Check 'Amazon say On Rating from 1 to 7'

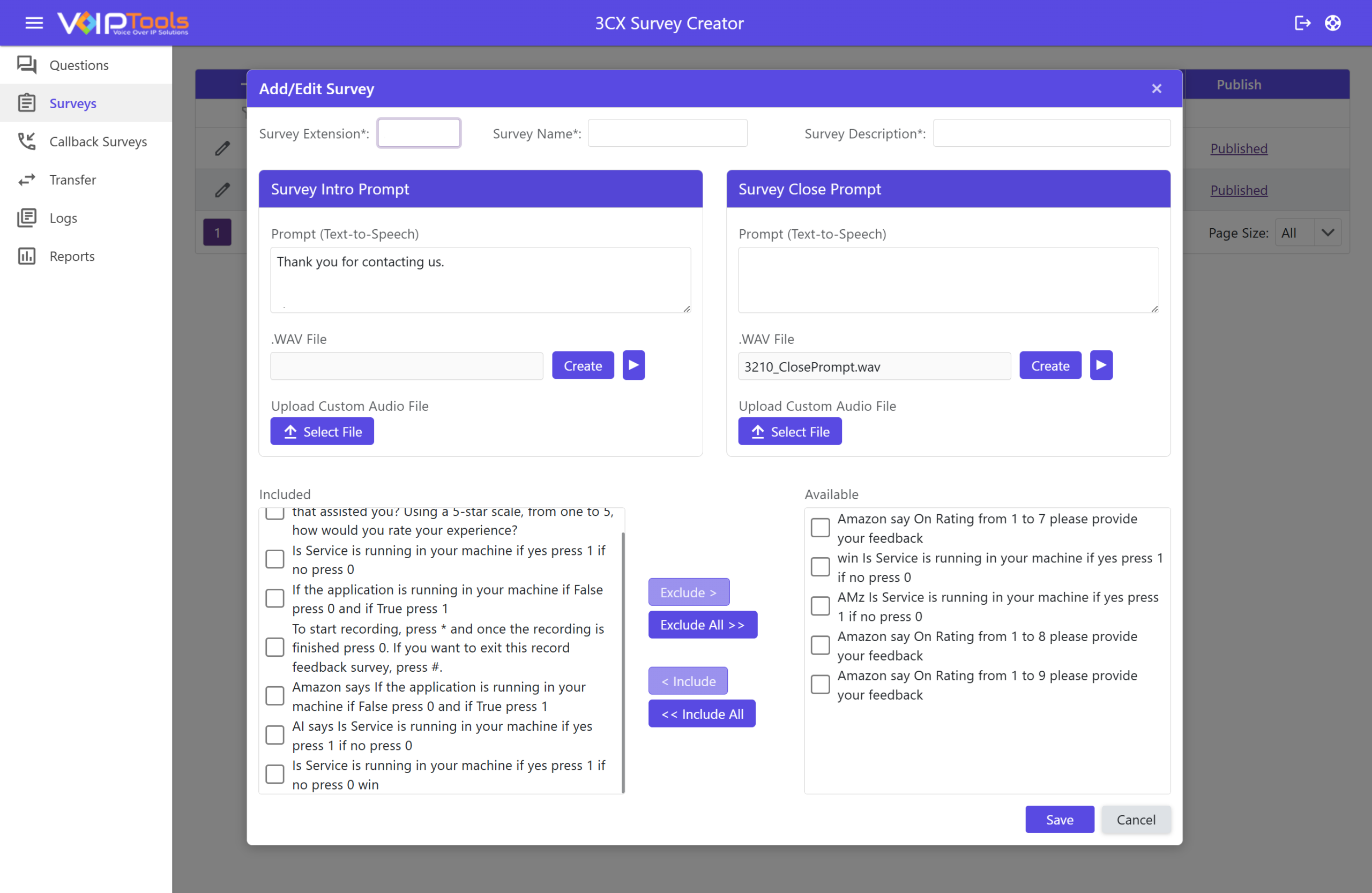[x=821, y=528]
